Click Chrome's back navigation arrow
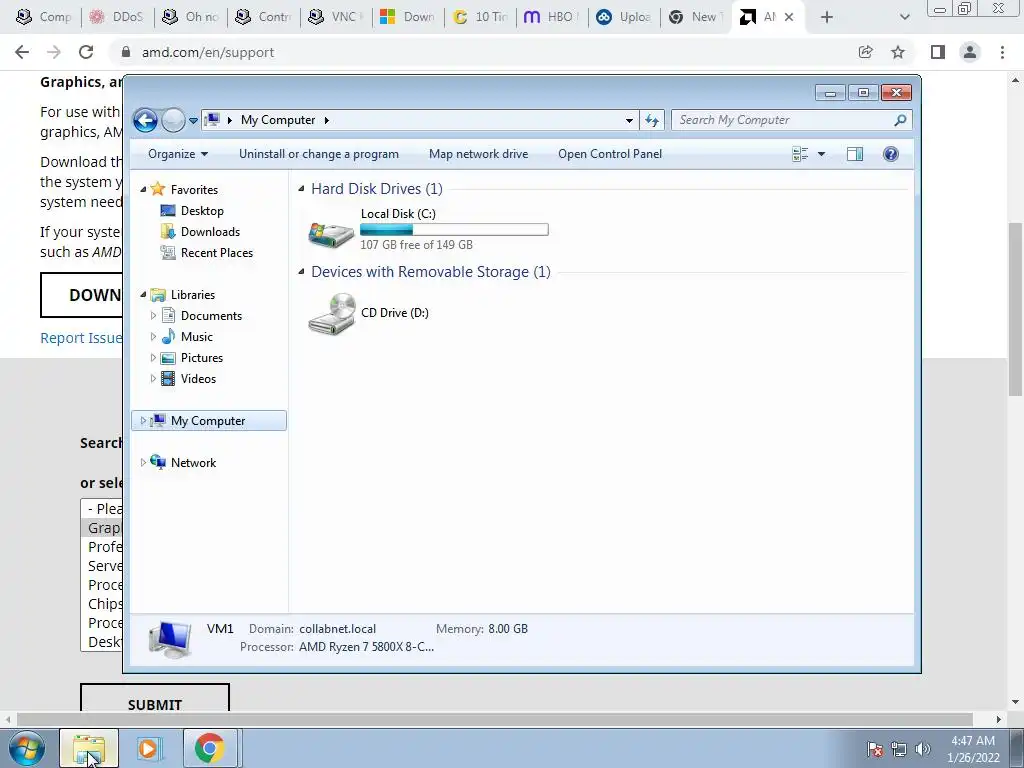This screenshot has width=1024, height=768. (x=22, y=52)
